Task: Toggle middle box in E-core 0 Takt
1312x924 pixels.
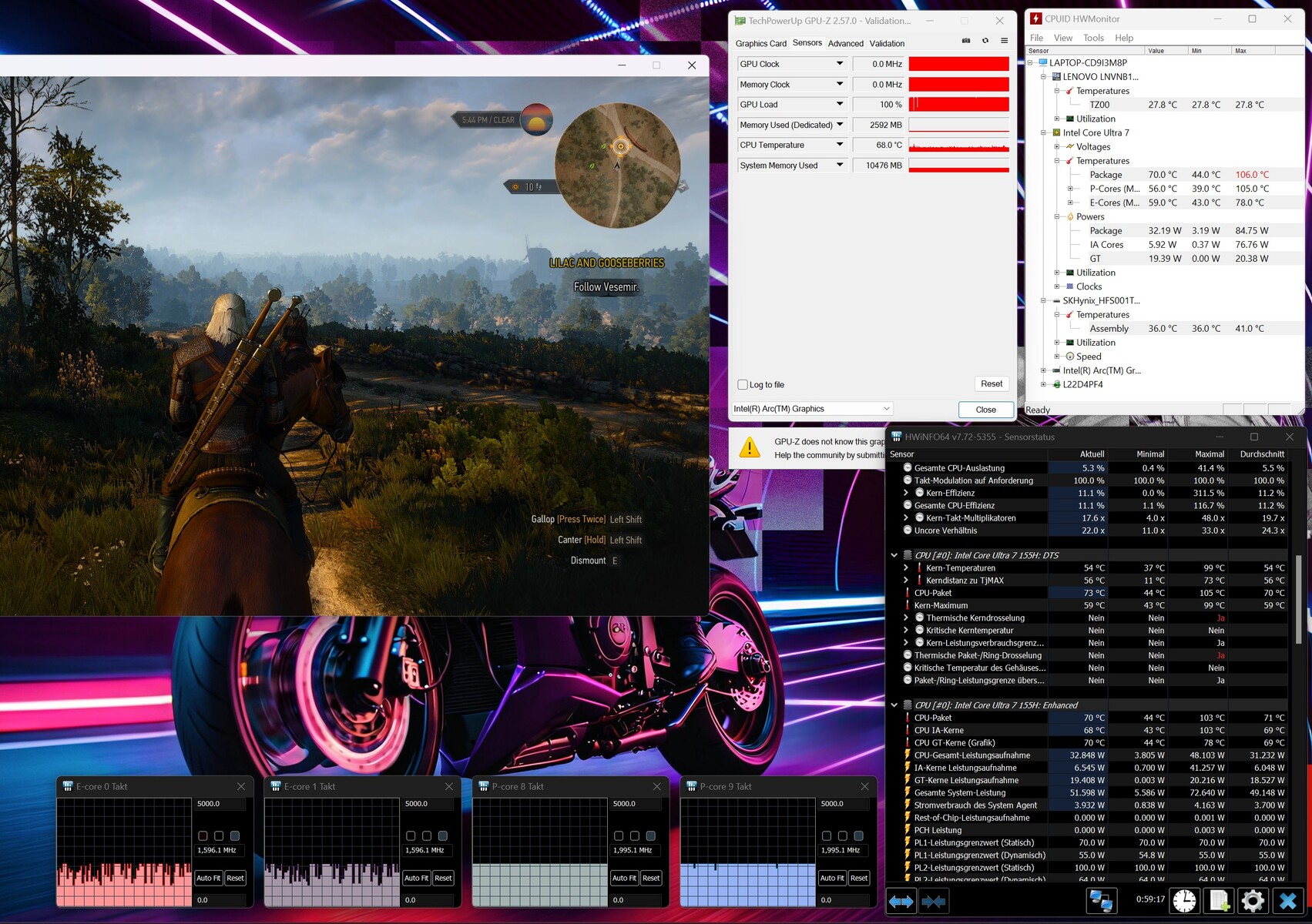Action: tap(219, 835)
